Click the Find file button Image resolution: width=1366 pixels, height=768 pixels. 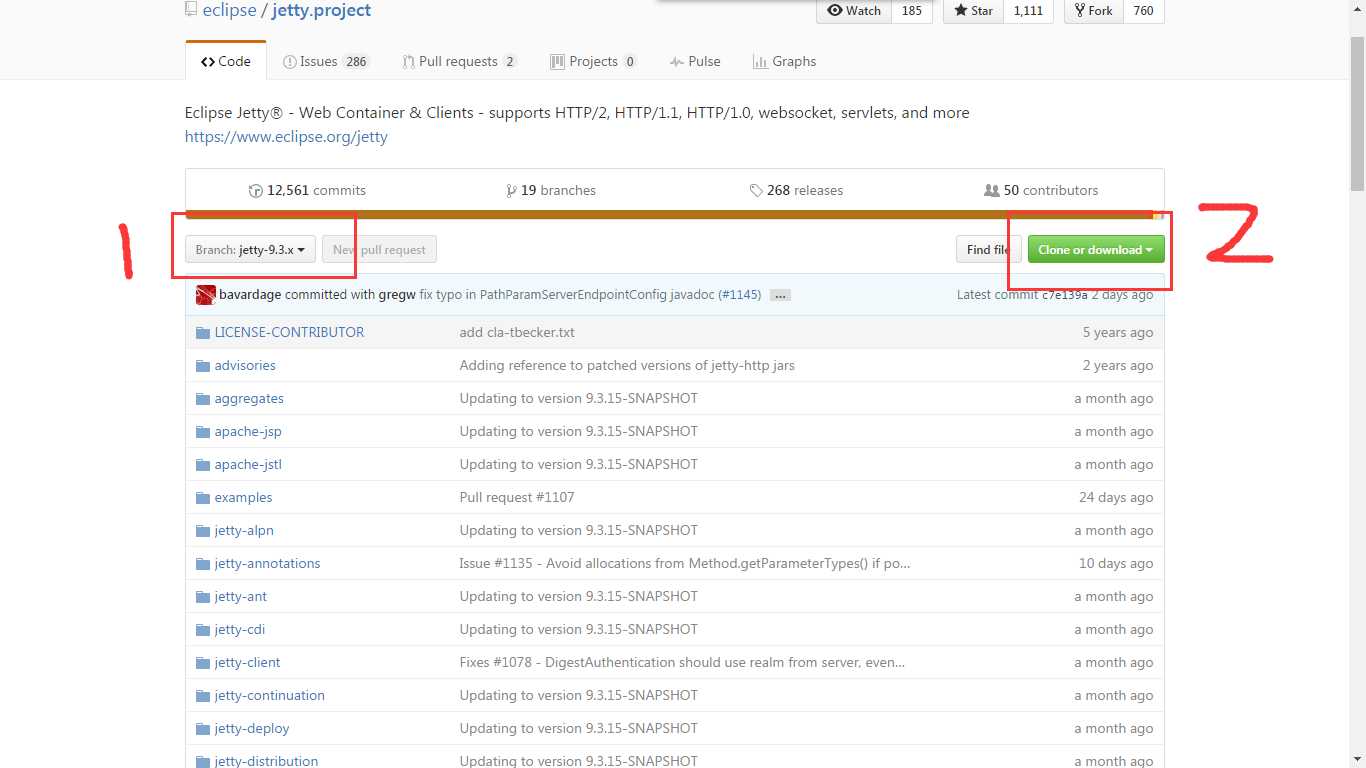tap(988, 249)
